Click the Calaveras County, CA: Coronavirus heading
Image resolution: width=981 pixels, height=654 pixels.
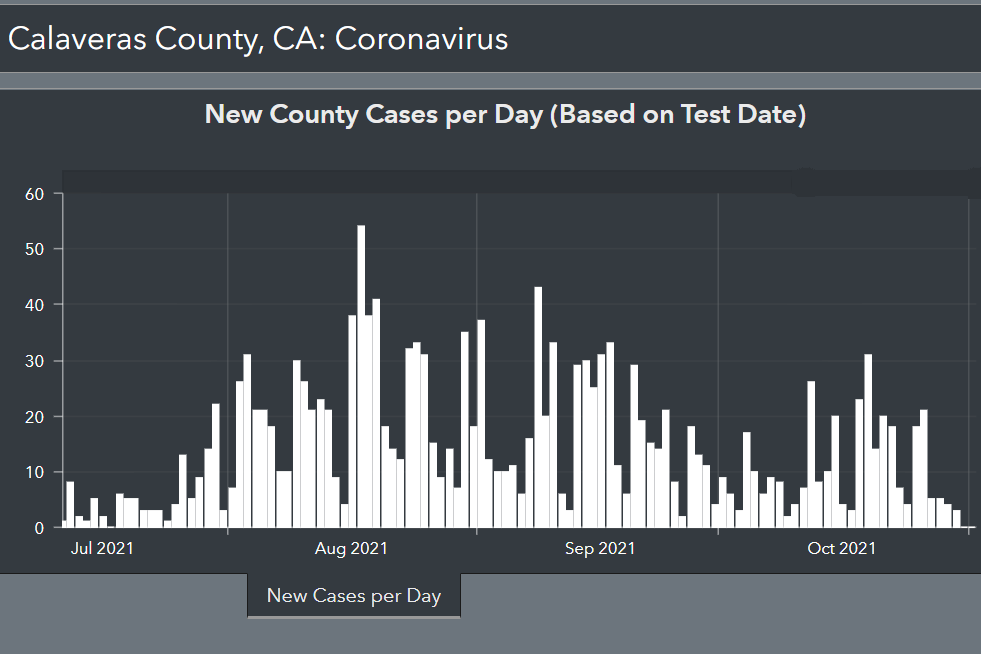(x=258, y=39)
